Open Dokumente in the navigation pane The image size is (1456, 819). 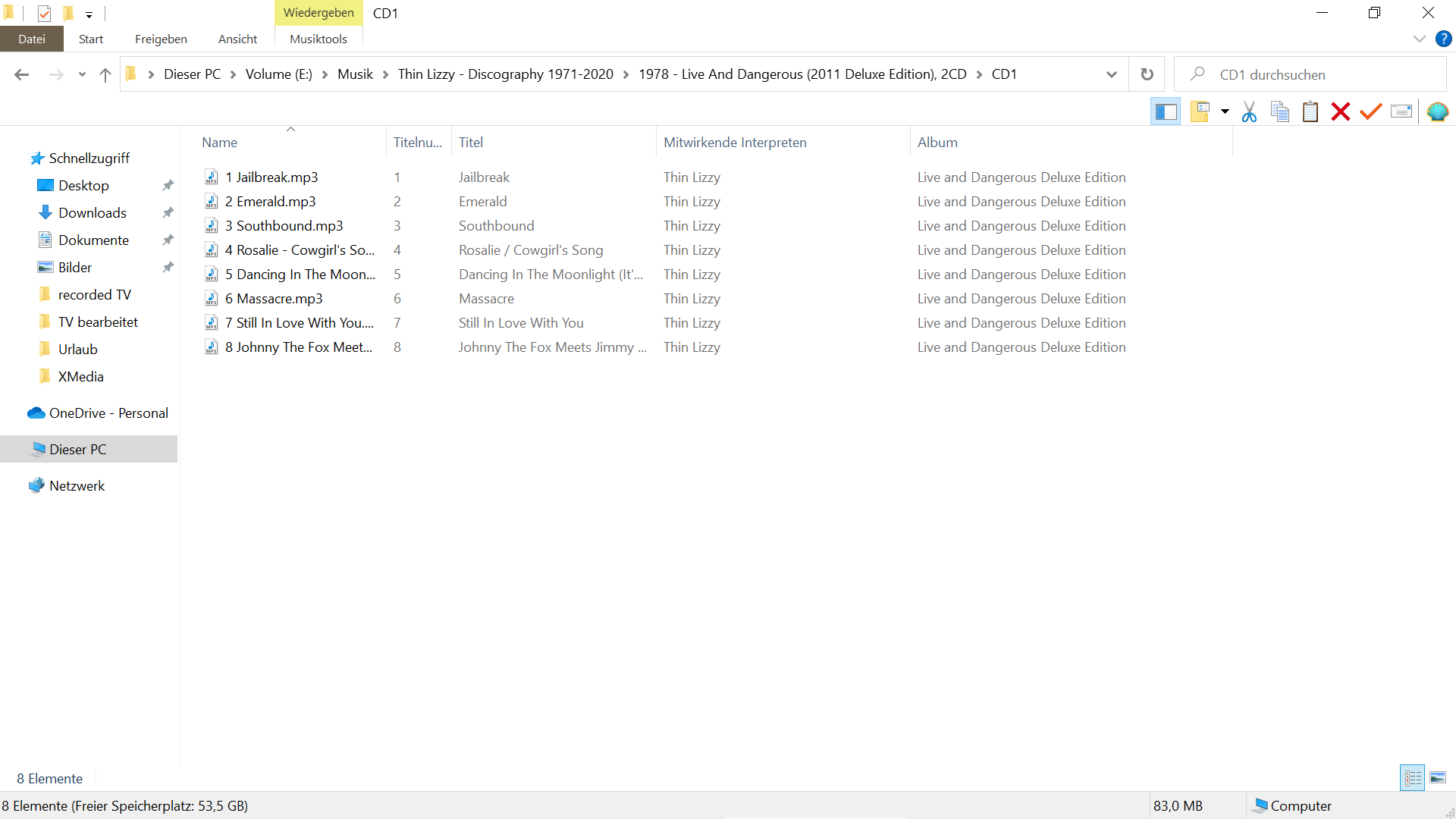pyautogui.click(x=93, y=240)
